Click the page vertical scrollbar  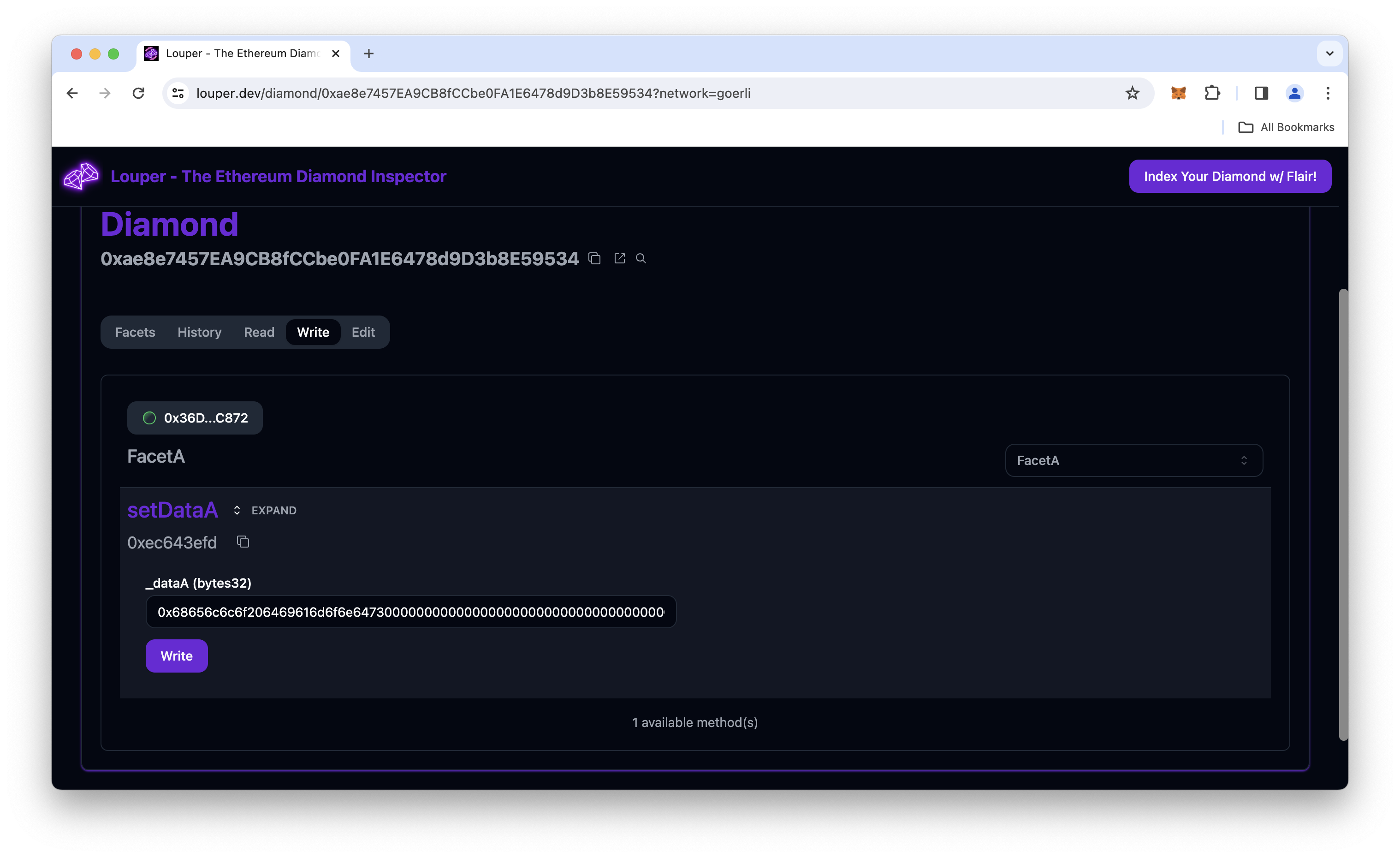click(x=1343, y=514)
